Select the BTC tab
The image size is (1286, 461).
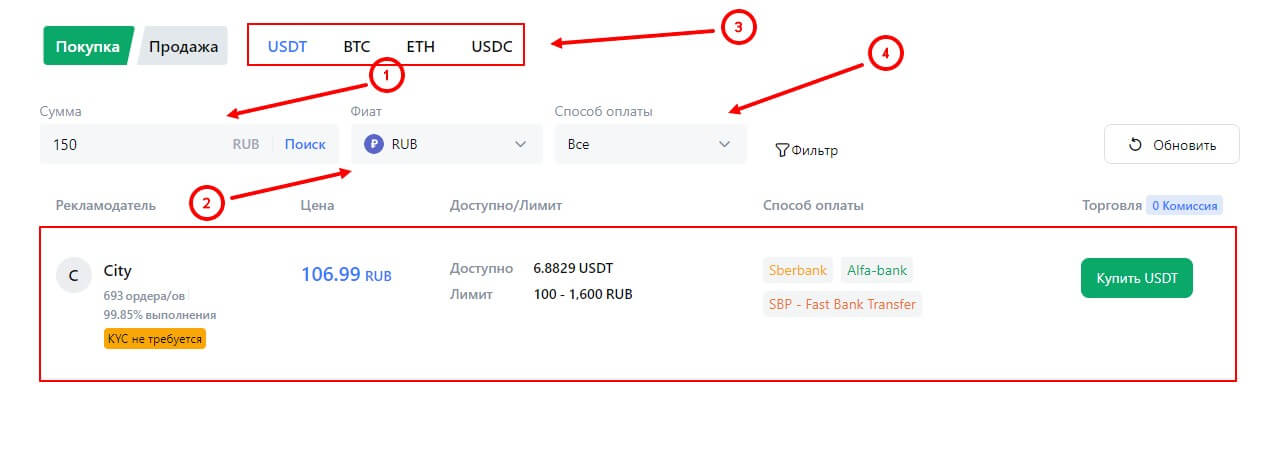pos(356,46)
